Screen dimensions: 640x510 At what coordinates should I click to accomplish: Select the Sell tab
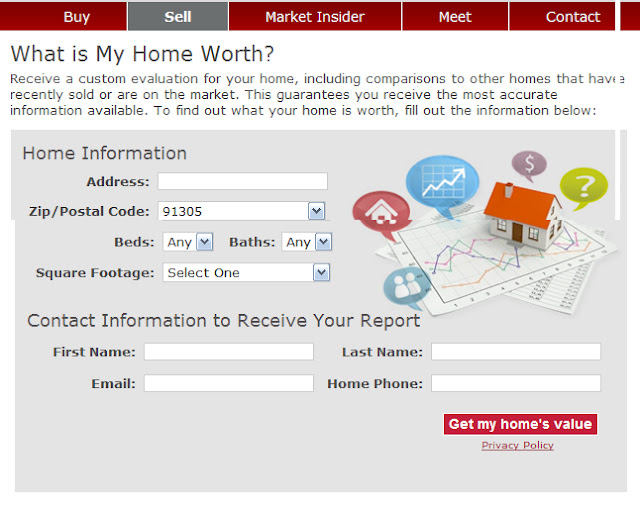[x=178, y=16]
